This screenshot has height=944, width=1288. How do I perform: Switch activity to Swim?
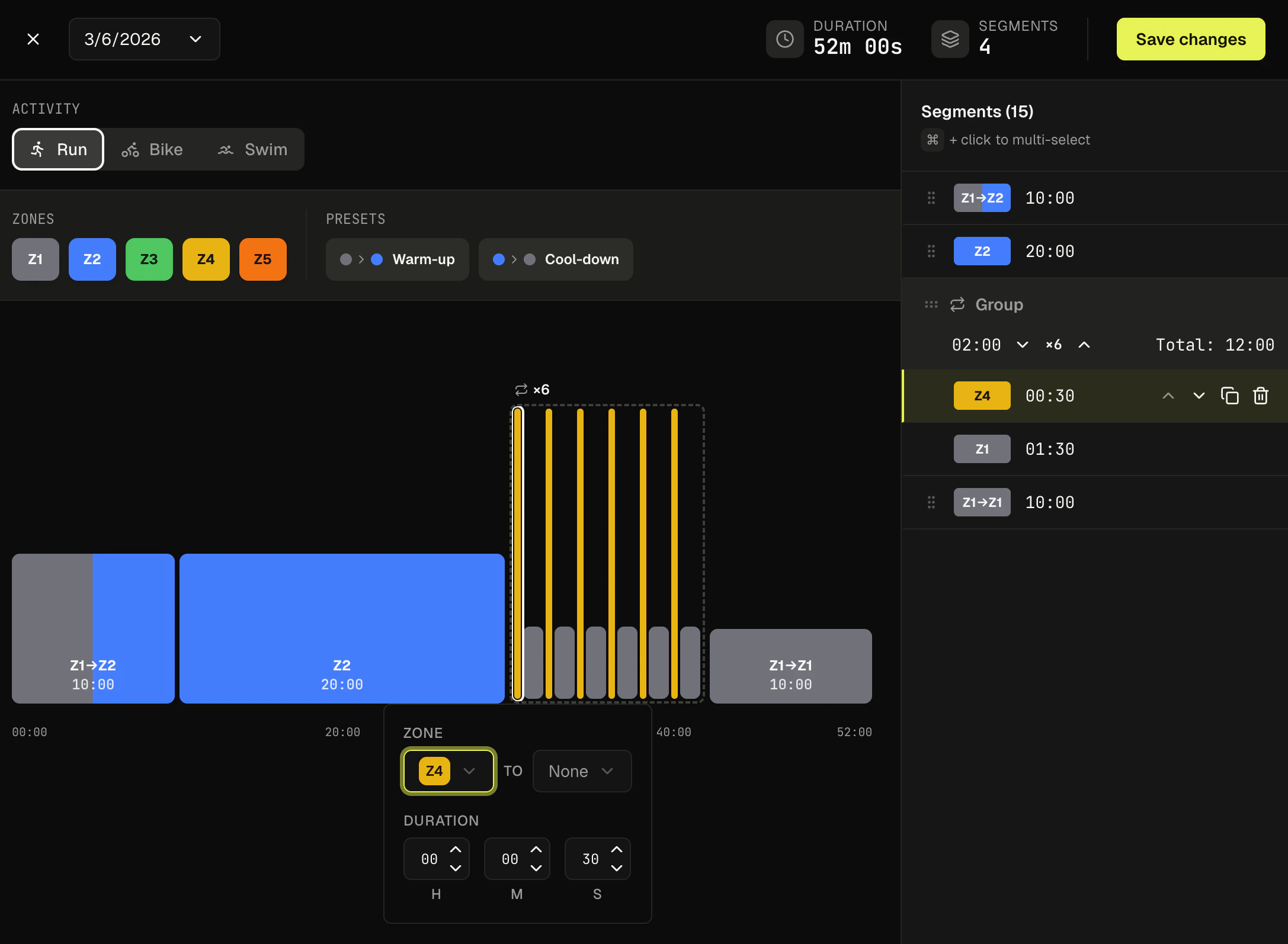click(x=252, y=149)
